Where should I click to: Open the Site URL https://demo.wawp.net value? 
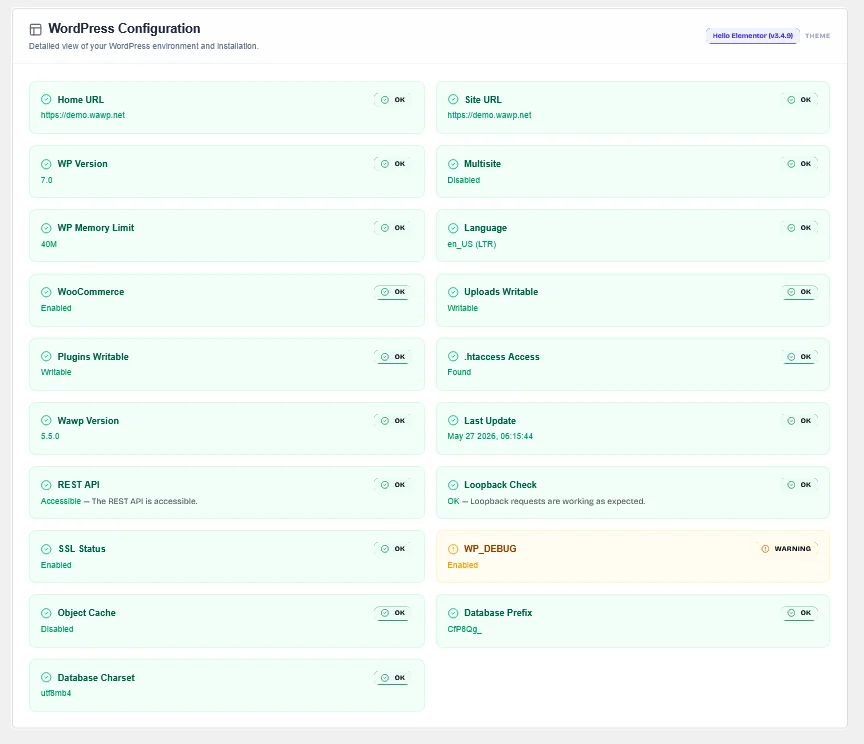click(489, 115)
